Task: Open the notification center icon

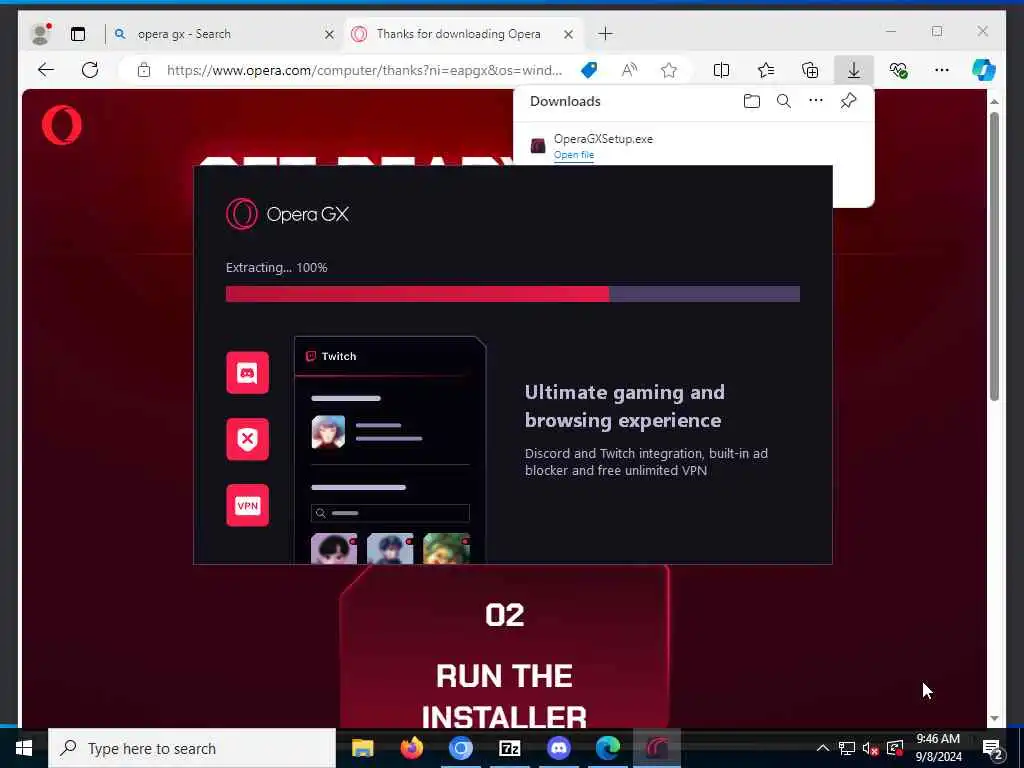Action: point(993,749)
